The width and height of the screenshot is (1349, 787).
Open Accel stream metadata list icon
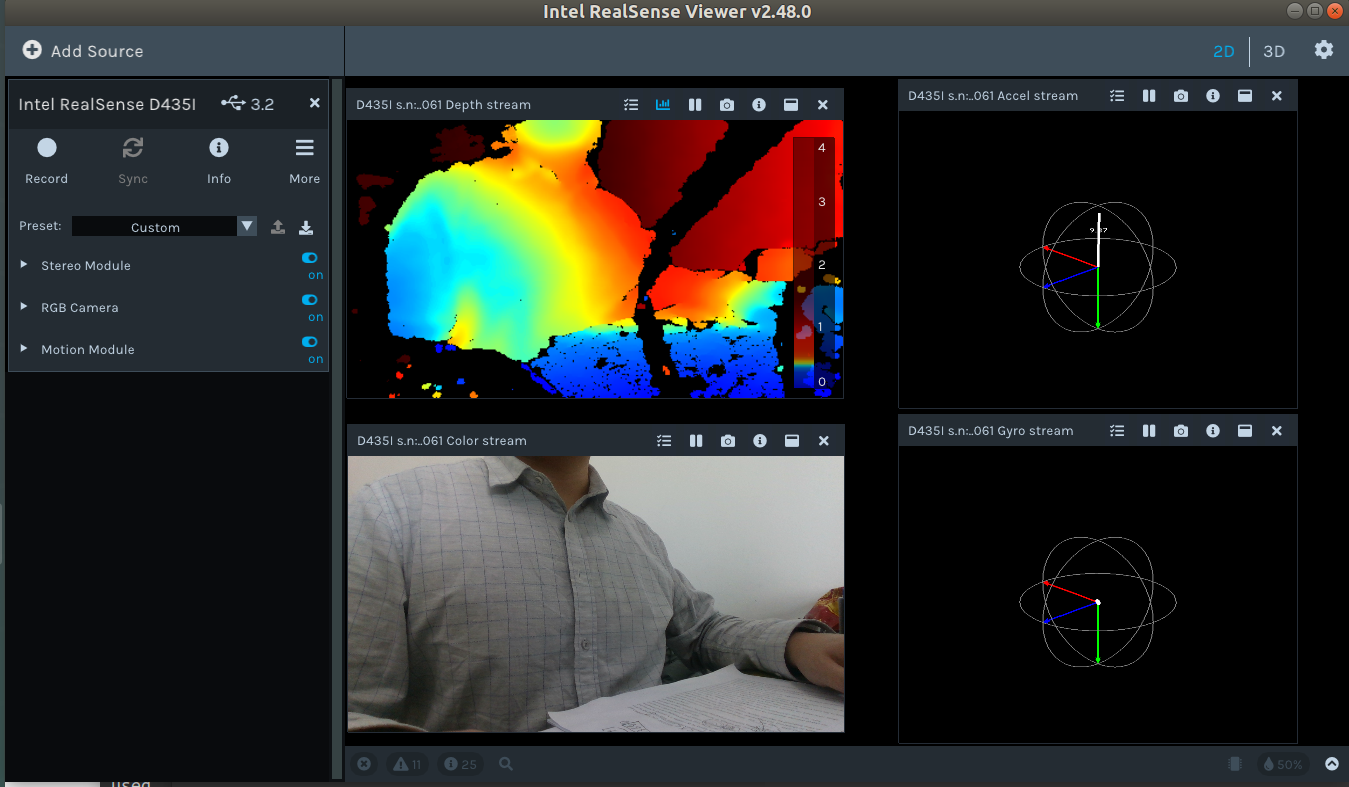pyautogui.click(x=1117, y=96)
